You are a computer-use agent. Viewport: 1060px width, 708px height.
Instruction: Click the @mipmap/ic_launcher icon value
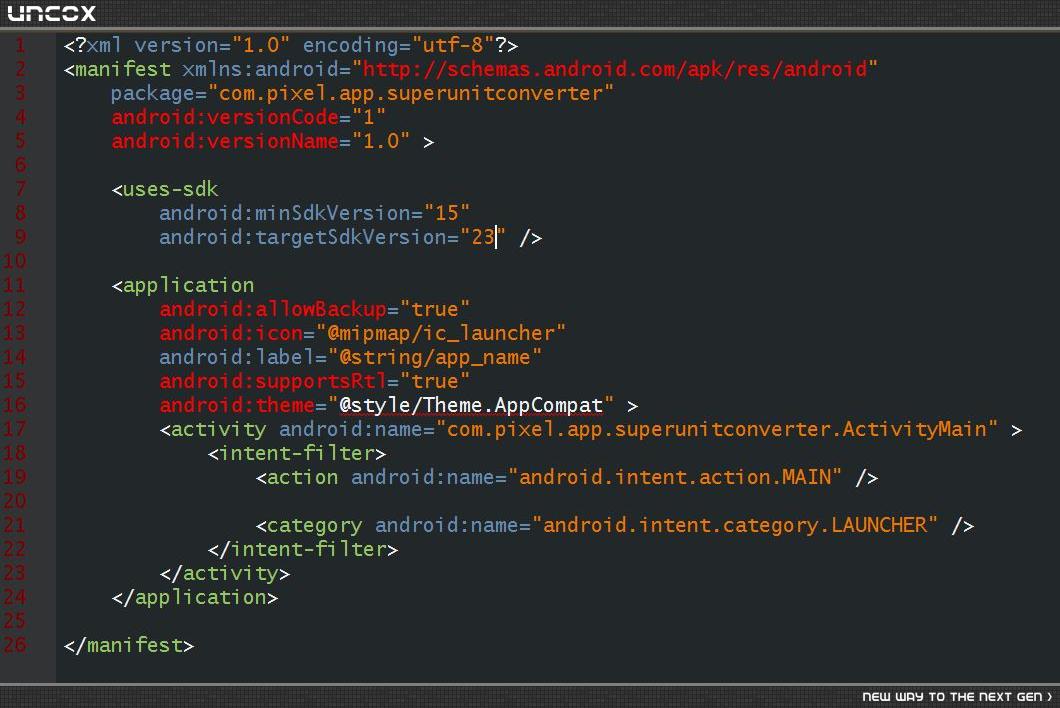[441, 333]
